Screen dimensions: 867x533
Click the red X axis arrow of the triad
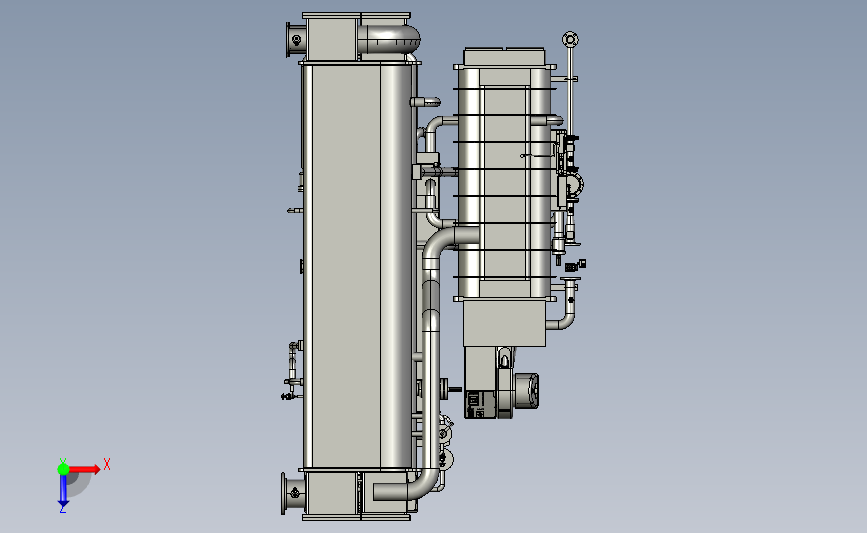[84, 469]
